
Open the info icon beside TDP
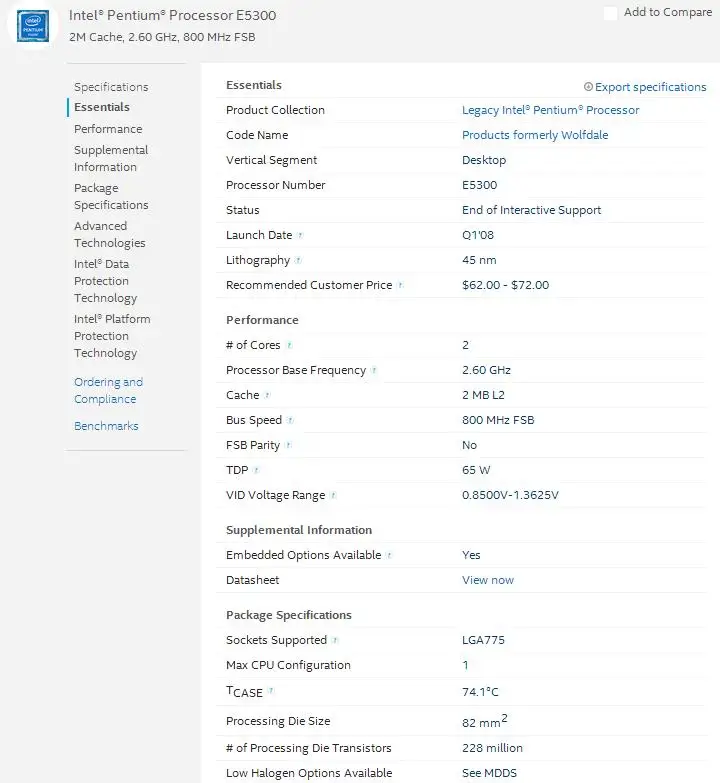(x=256, y=470)
